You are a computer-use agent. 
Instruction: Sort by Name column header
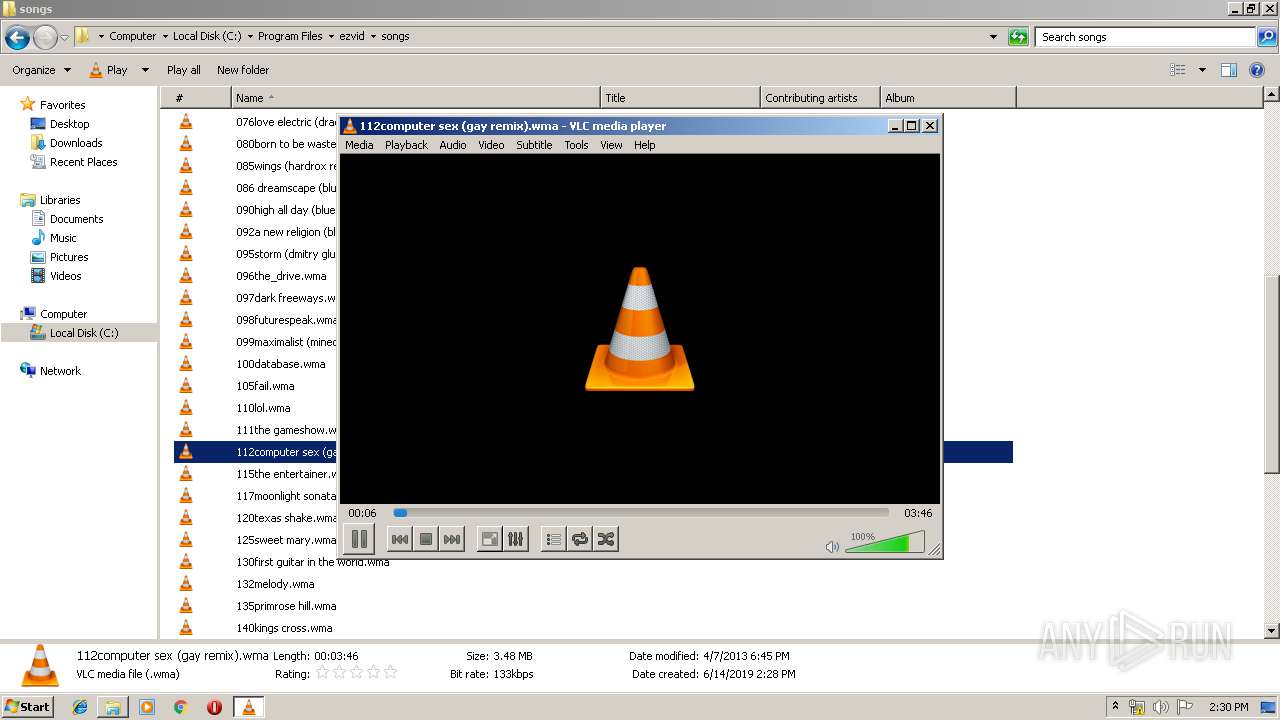coord(416,98)
